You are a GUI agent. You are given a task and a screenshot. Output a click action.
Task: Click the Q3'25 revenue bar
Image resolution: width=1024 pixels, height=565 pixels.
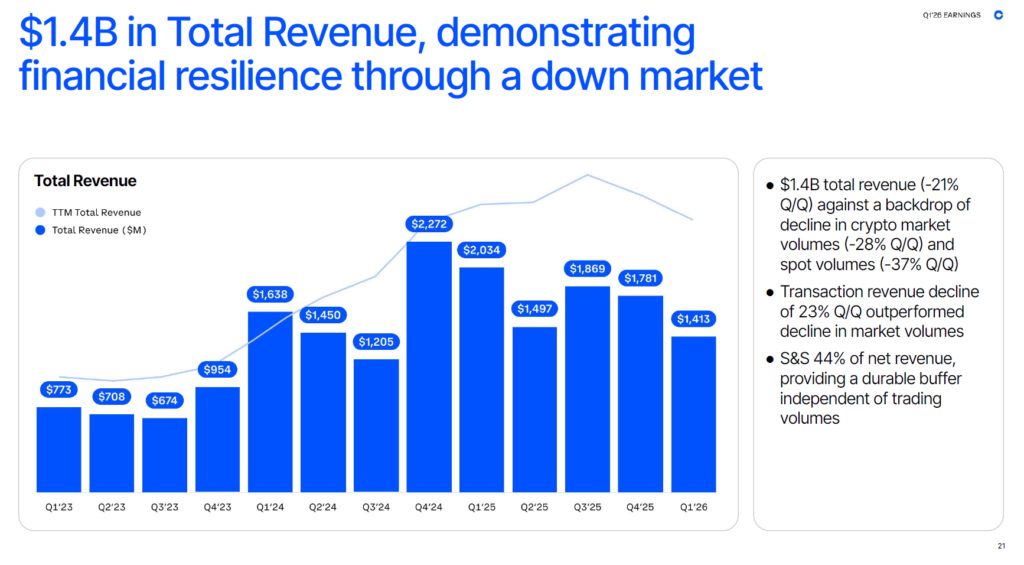(588, 389)
